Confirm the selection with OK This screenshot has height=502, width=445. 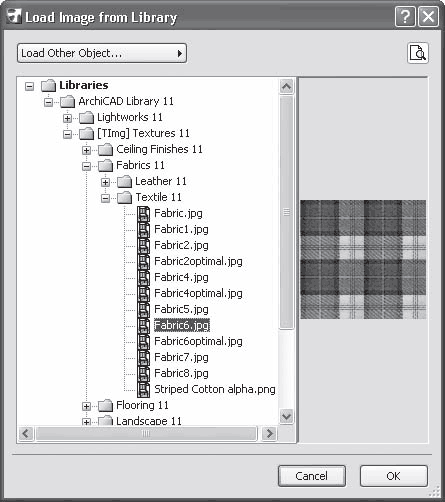394,476
